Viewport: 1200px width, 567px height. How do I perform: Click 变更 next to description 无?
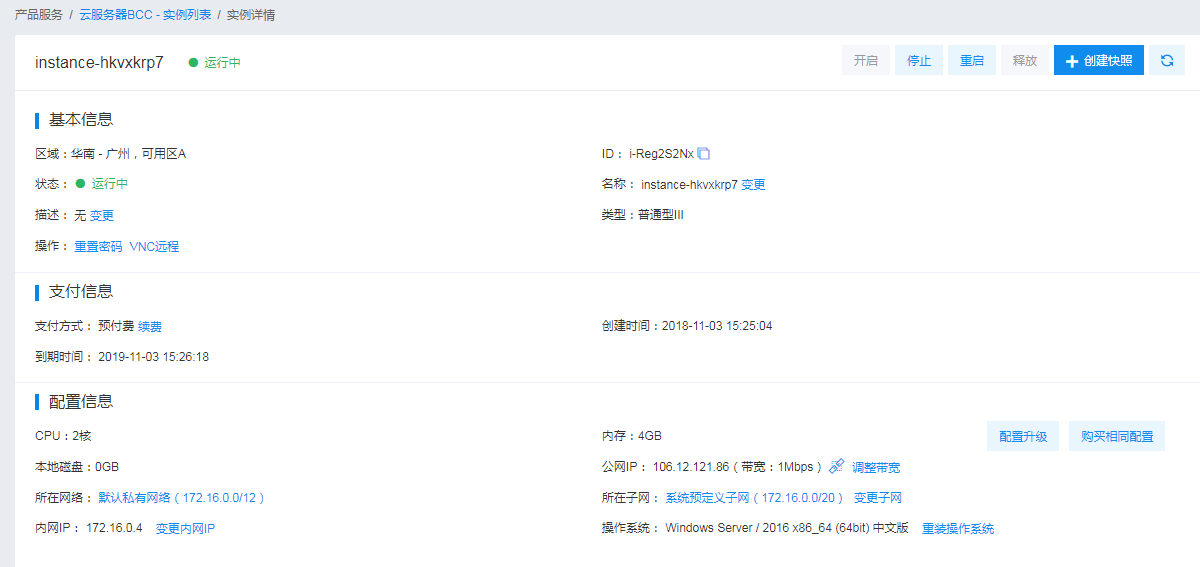tap(102, 216)
